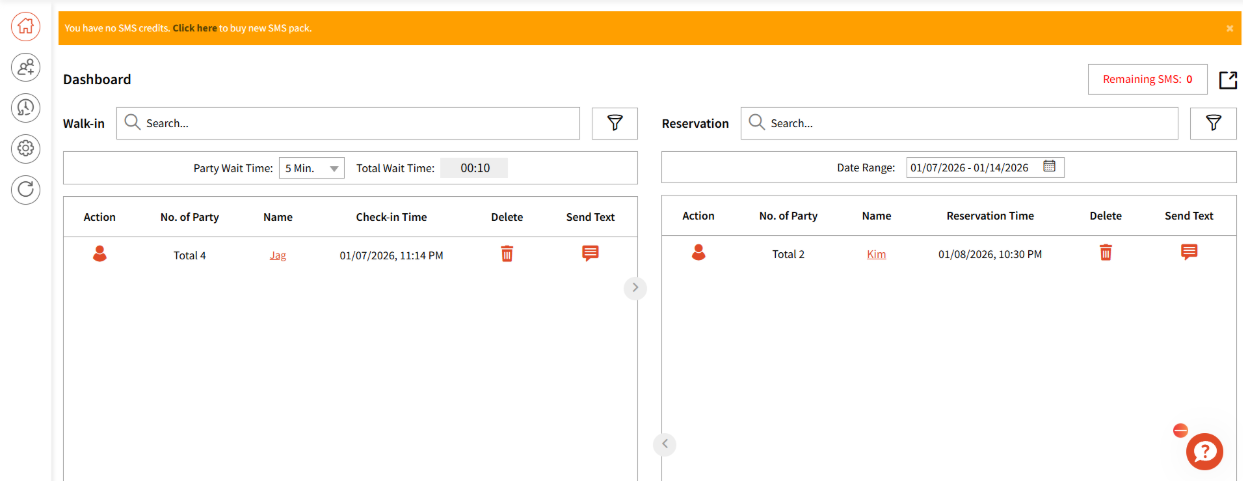Open the Kim reservation name link

tap(876, 254)
